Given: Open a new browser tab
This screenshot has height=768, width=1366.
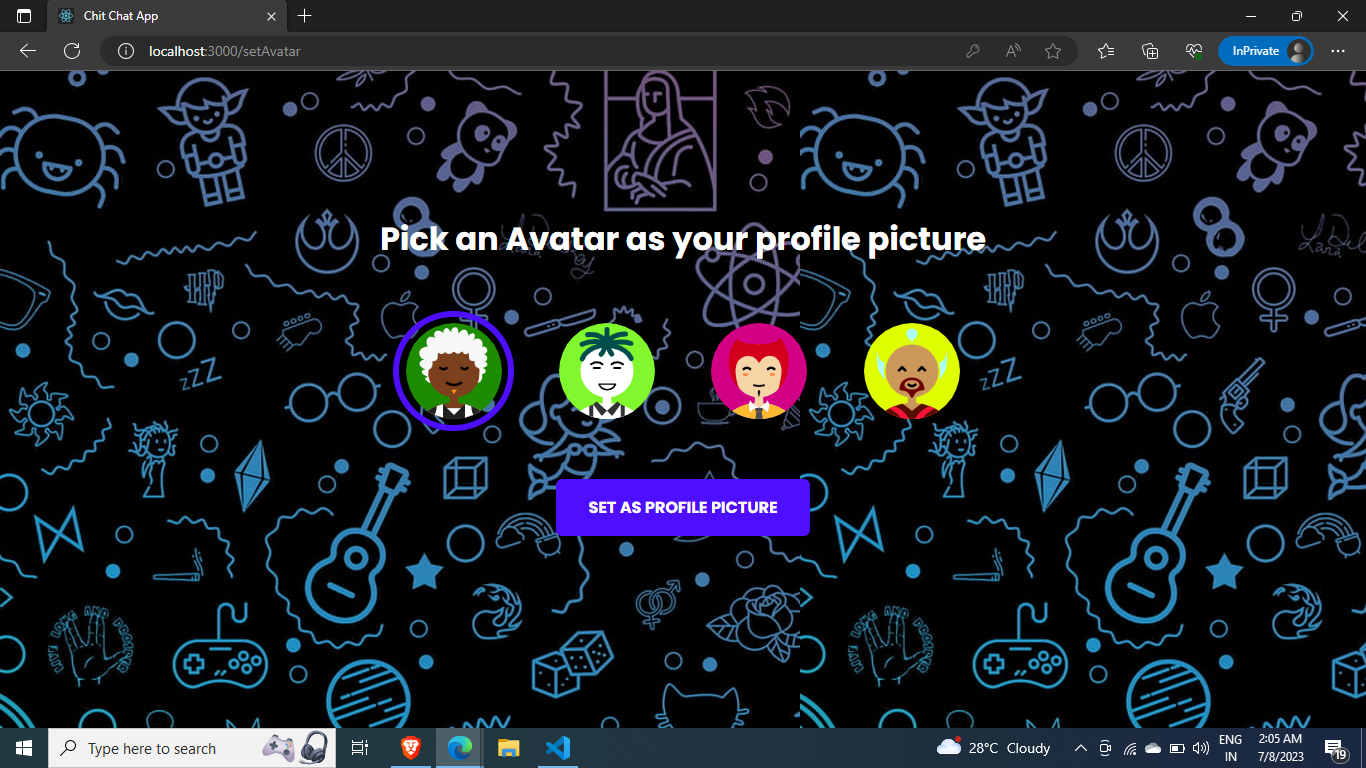Looking at the screenshot, I should point(304,16).
